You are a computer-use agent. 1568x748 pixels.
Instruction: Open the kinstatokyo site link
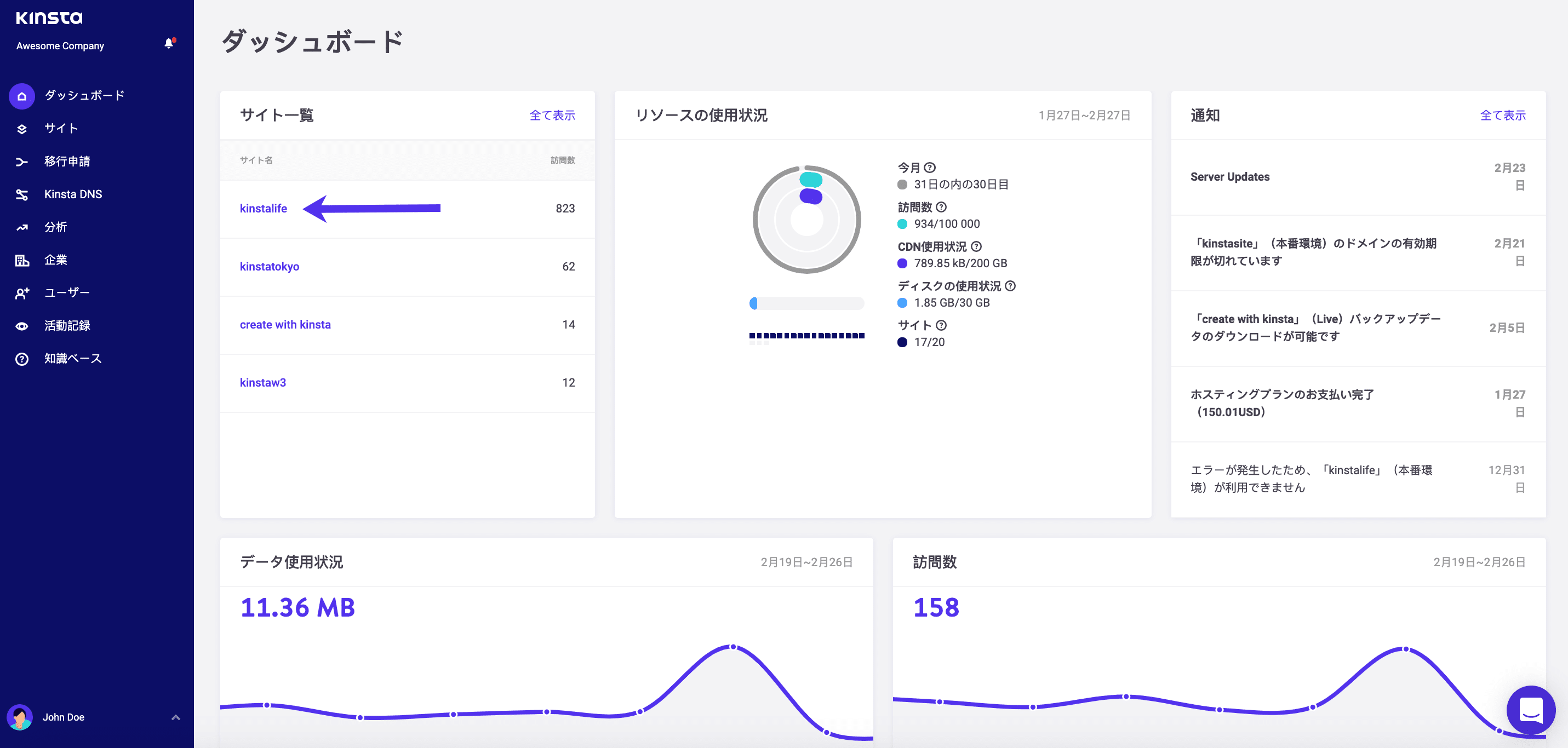tap(269, 267)
